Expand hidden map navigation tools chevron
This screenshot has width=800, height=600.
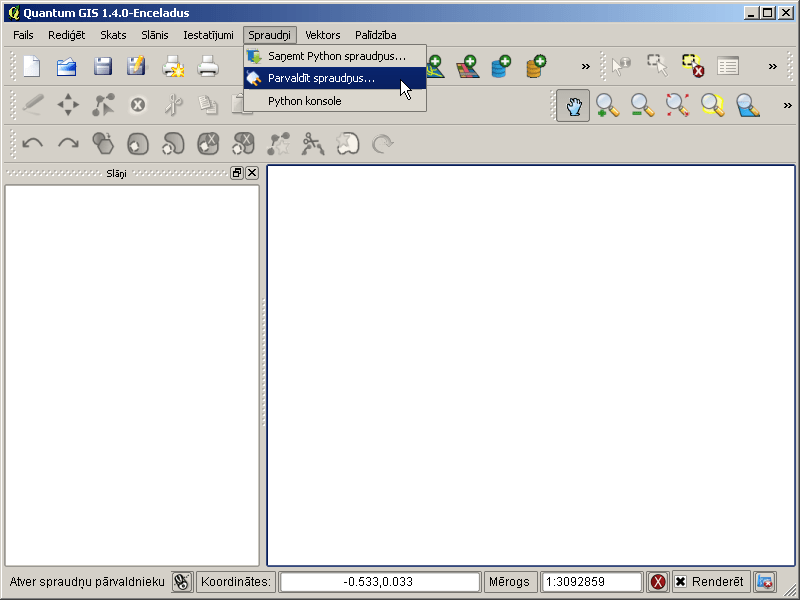click(x=787, y=106)
